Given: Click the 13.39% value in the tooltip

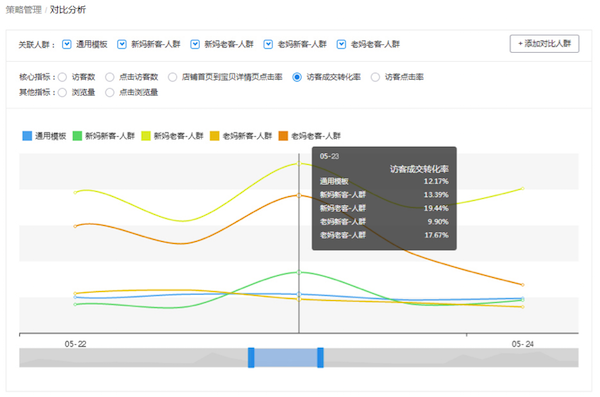Looking at the screenshot, I should click(x=436, y=195).
